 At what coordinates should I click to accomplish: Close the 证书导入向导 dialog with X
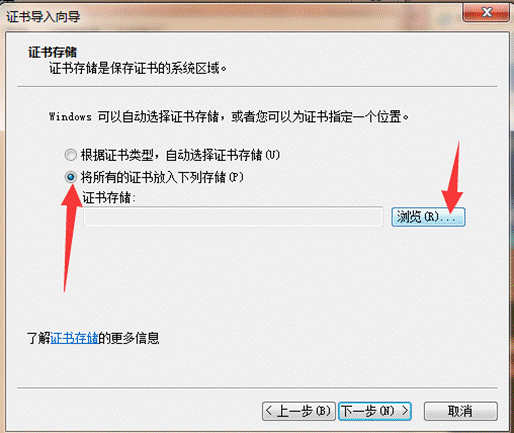(x=486, y=13)
